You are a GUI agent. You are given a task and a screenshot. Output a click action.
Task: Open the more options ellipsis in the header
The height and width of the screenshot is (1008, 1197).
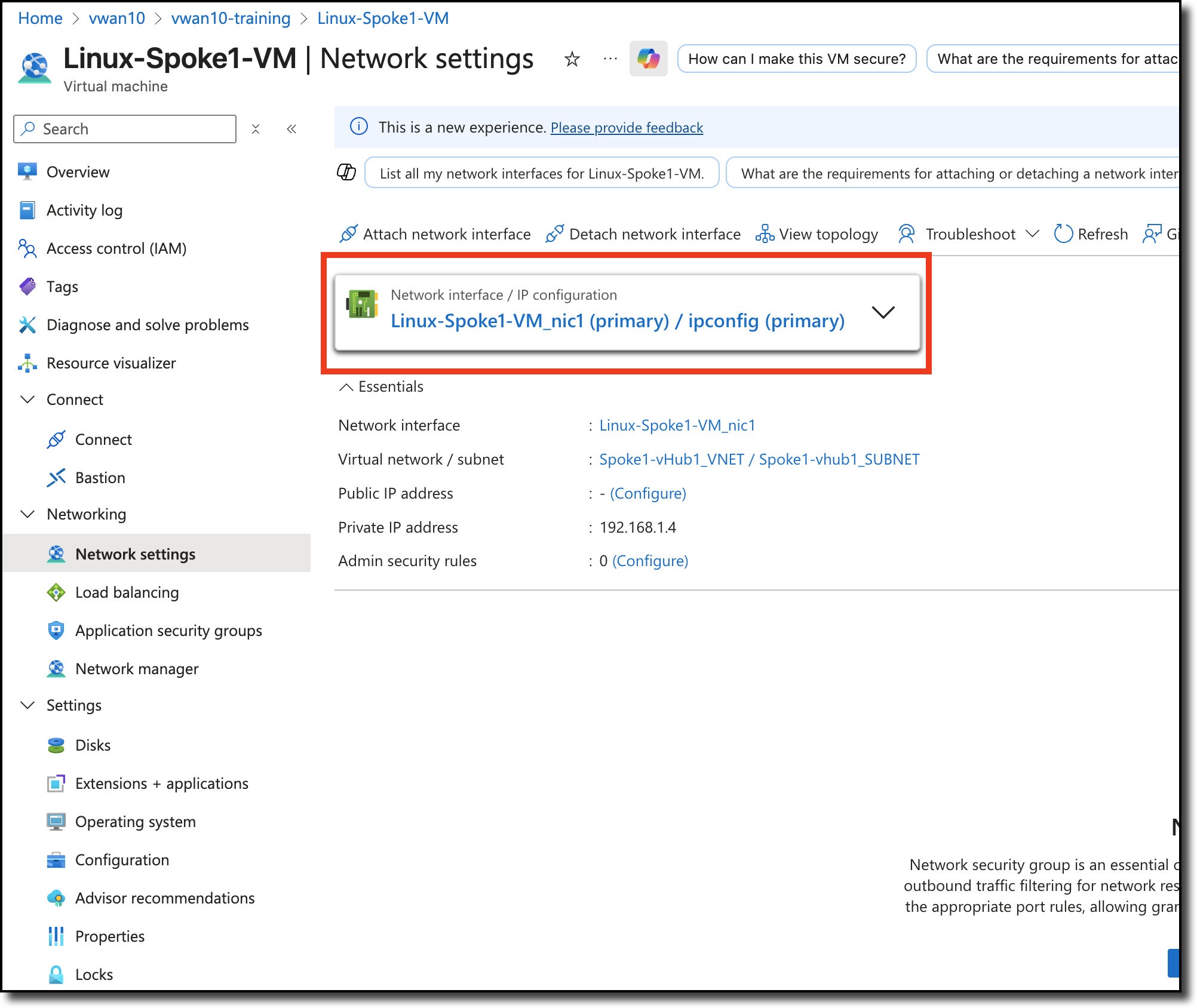(x=610, y=59)
